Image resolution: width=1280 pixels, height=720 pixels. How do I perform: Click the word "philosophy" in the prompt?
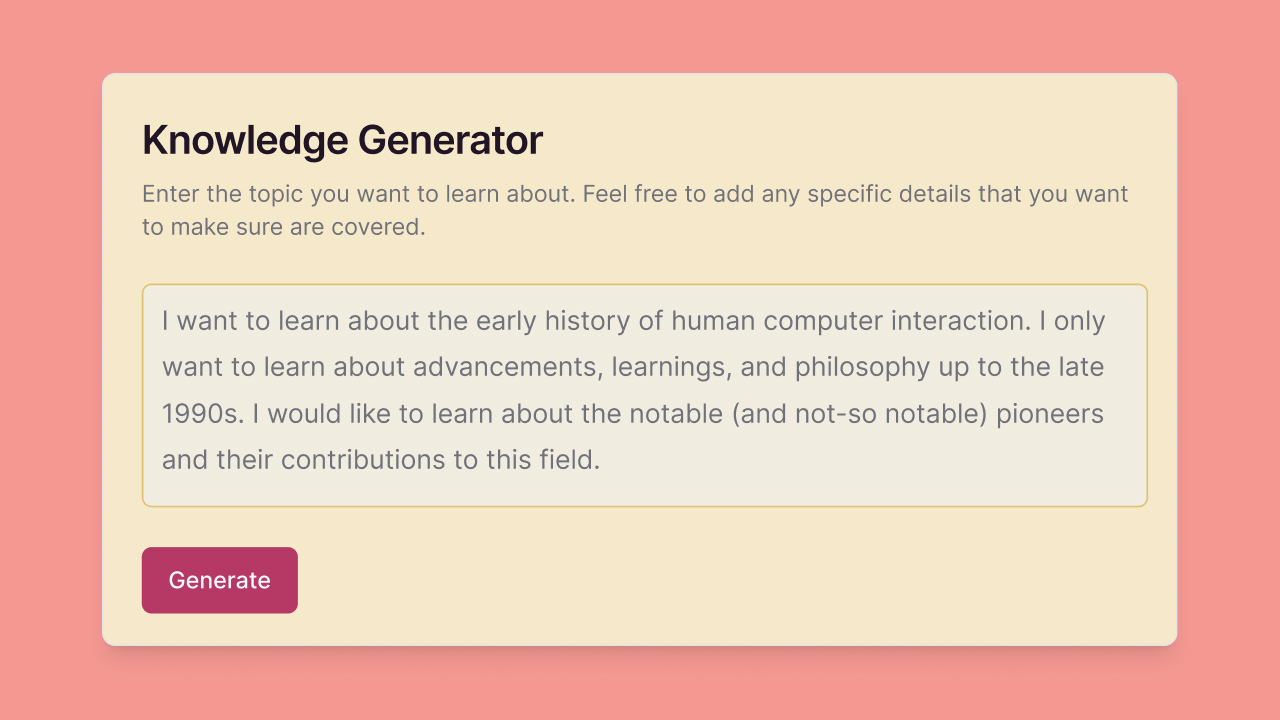[x=861, y=367]
